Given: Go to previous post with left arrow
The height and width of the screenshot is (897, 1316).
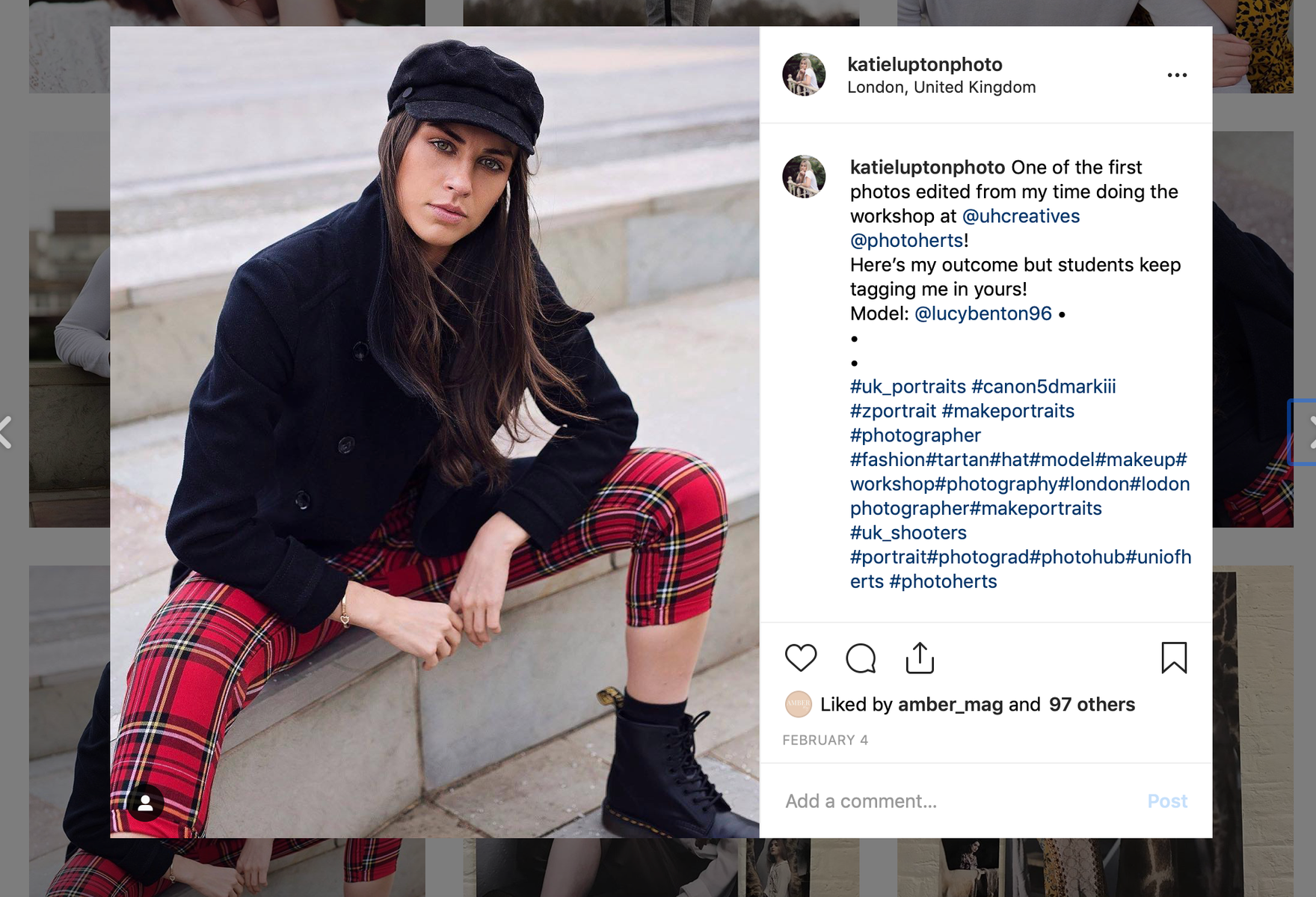Looking at the screenshot, I should click(x=6, y=432).
